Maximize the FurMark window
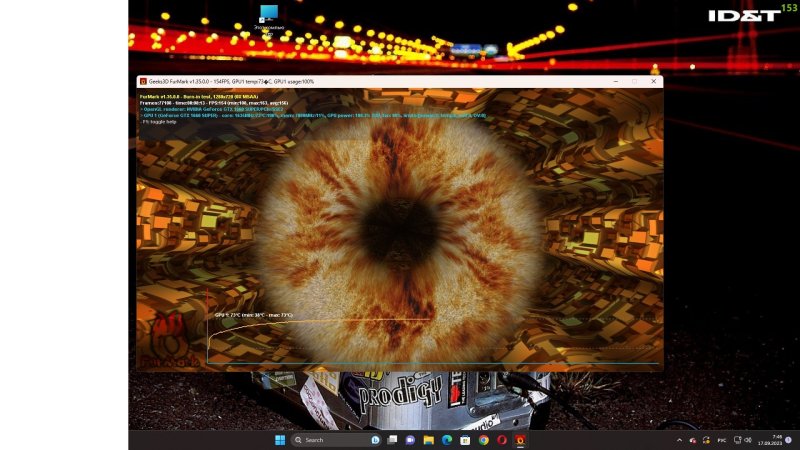Viewport: 800px width, 450px height. 635,82
